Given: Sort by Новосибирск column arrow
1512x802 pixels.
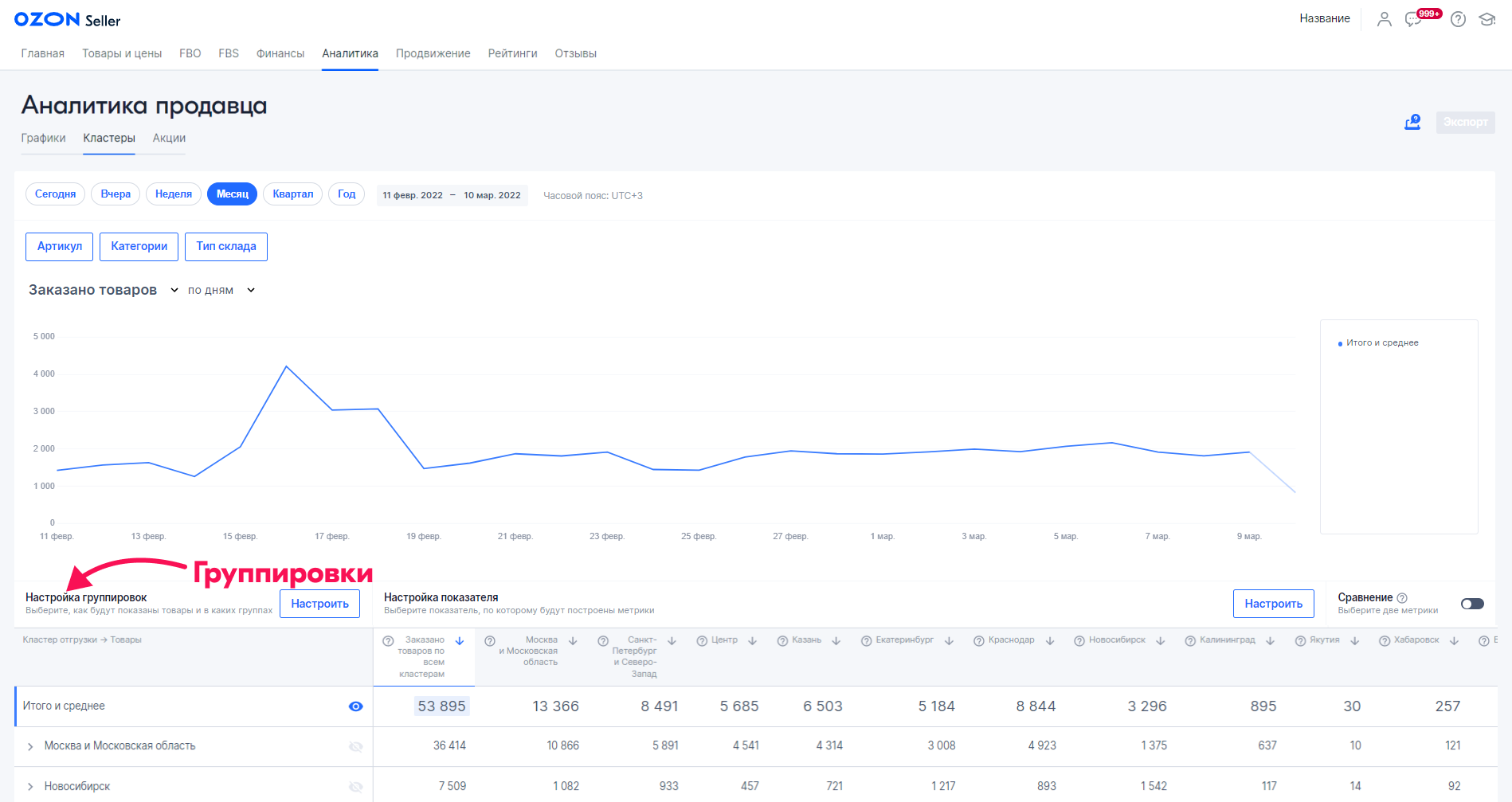Looking at the screenshot, I should pyautogui.click(x=1161, y=641).
